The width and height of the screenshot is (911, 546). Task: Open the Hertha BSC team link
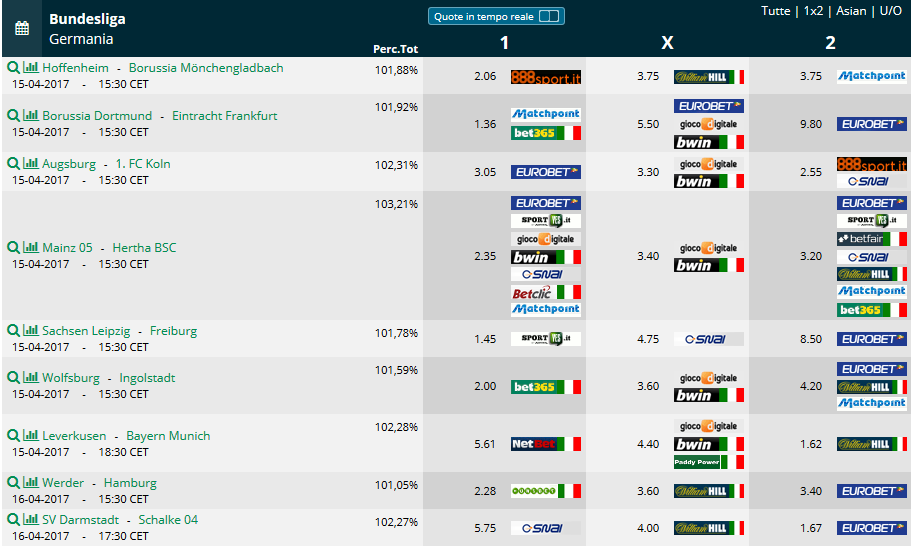(x=144, y=248)
